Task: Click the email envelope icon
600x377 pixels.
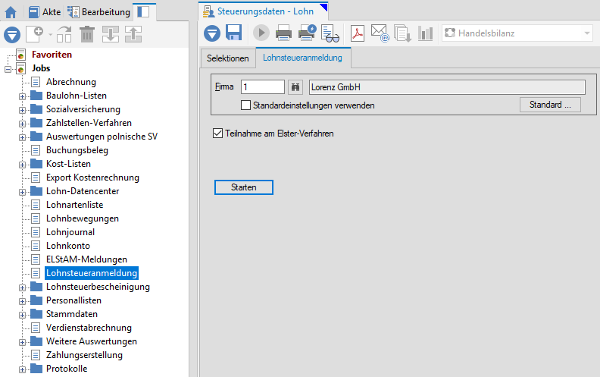Action: 380,33
